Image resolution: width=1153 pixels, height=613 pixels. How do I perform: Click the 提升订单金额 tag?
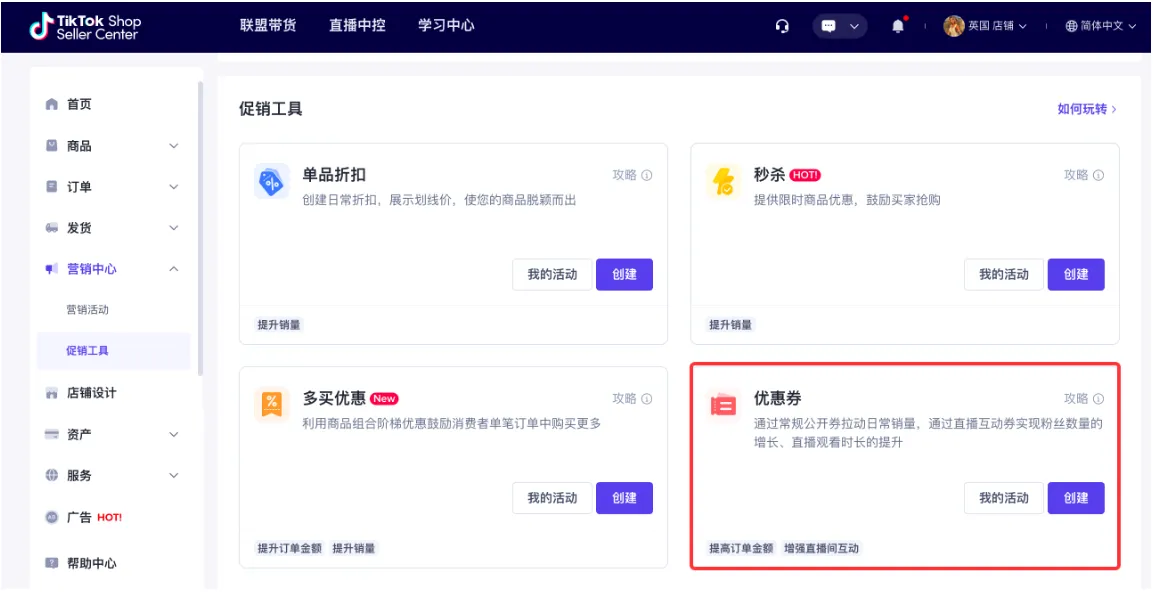pos(290,548)
